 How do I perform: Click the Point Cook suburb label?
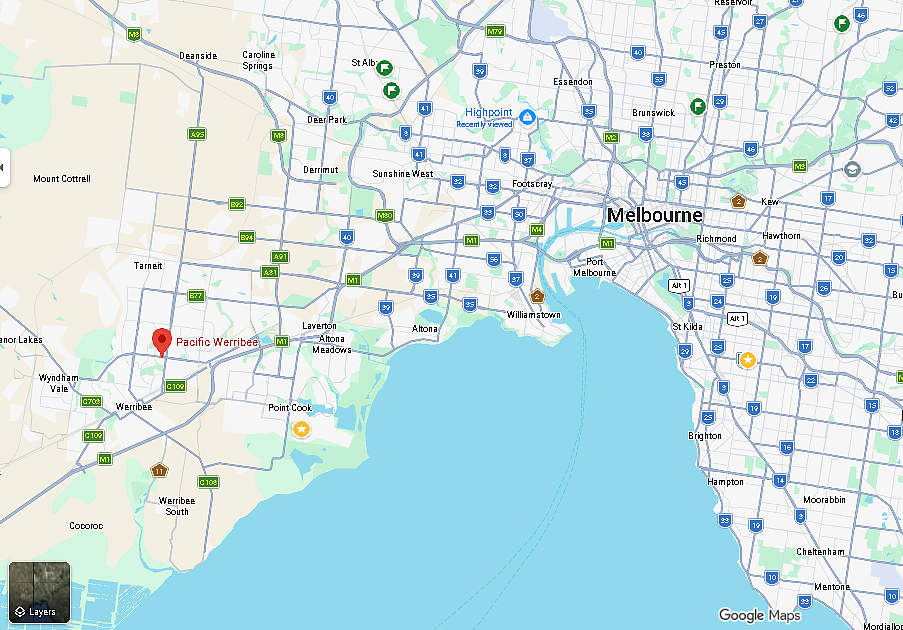(x=290, y=408)
